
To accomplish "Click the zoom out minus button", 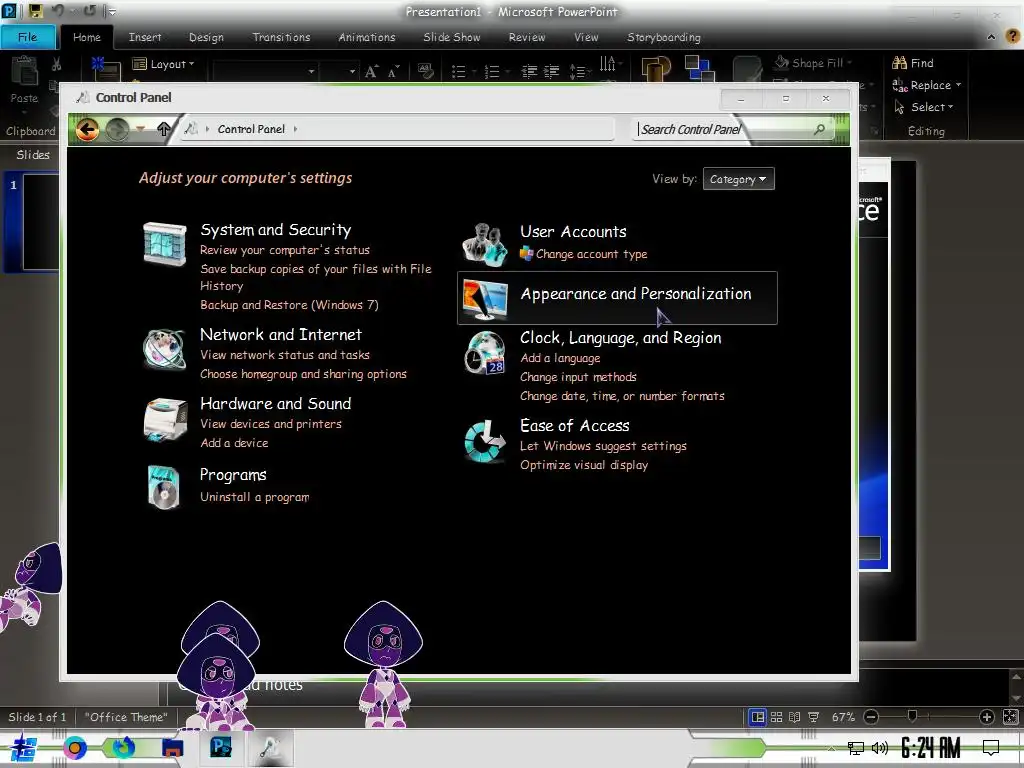I will (871, 717).
